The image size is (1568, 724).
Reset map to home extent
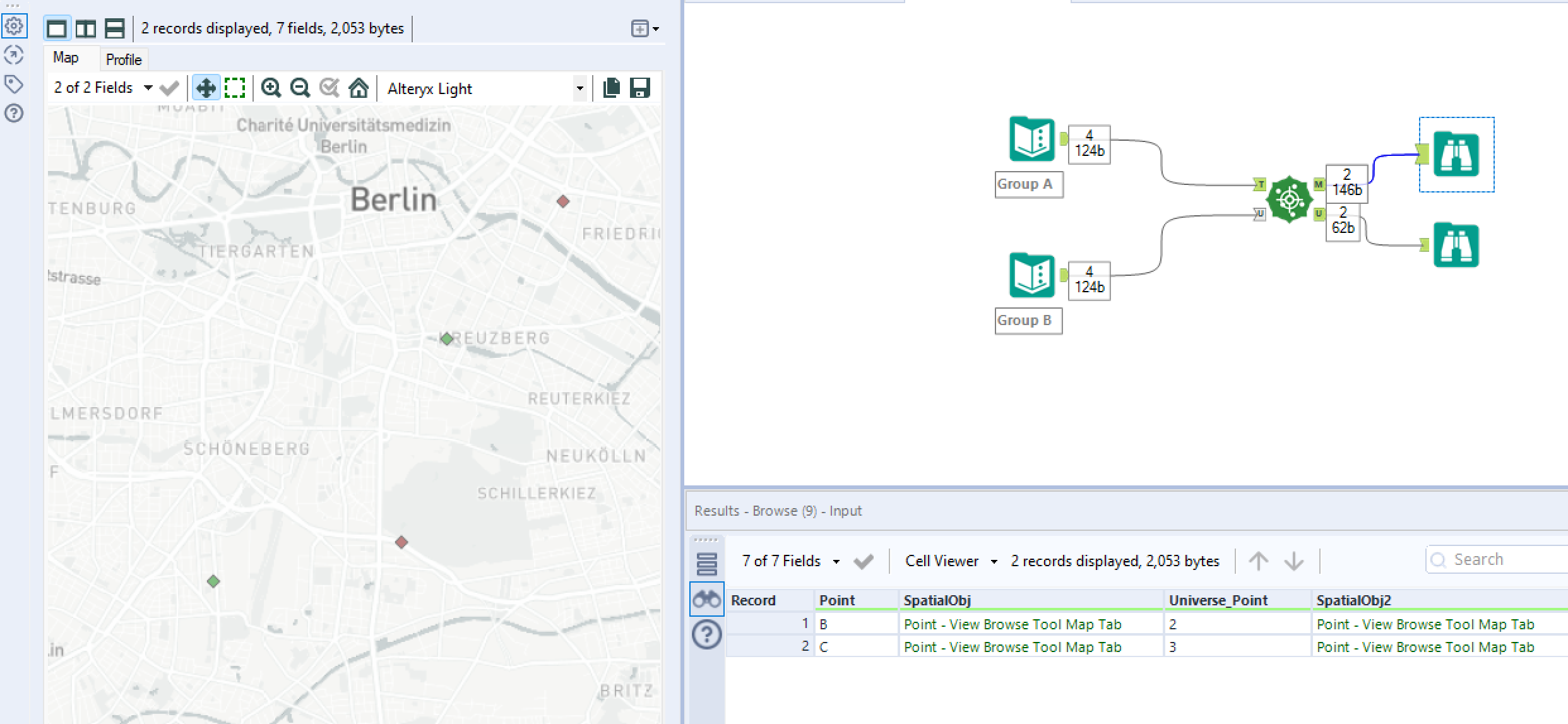click(x=359, y=88)
